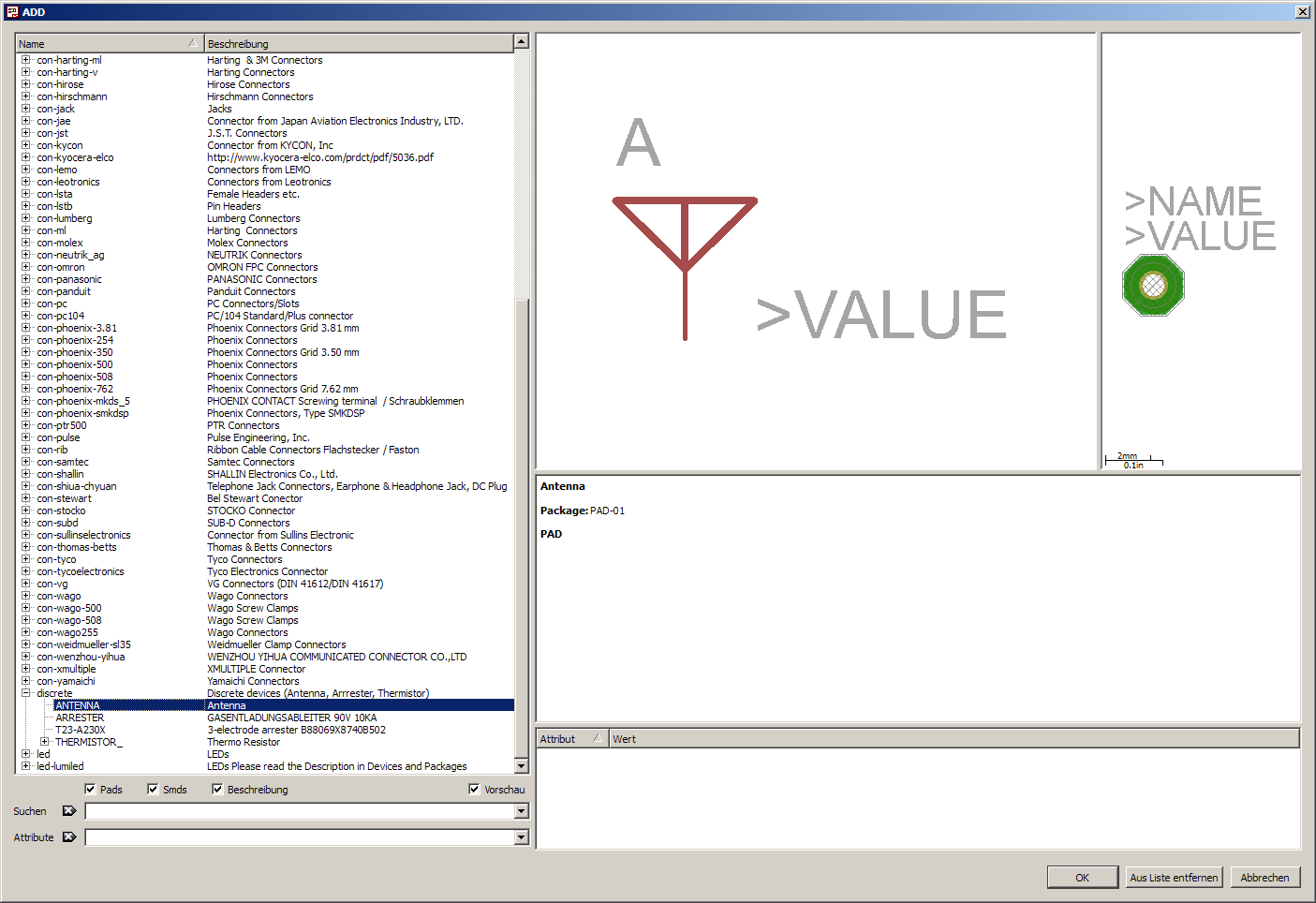Viewport: 1316px width, 903px height.
Task: Click Abbrechen to cancel
Action: coord(1264,878)
